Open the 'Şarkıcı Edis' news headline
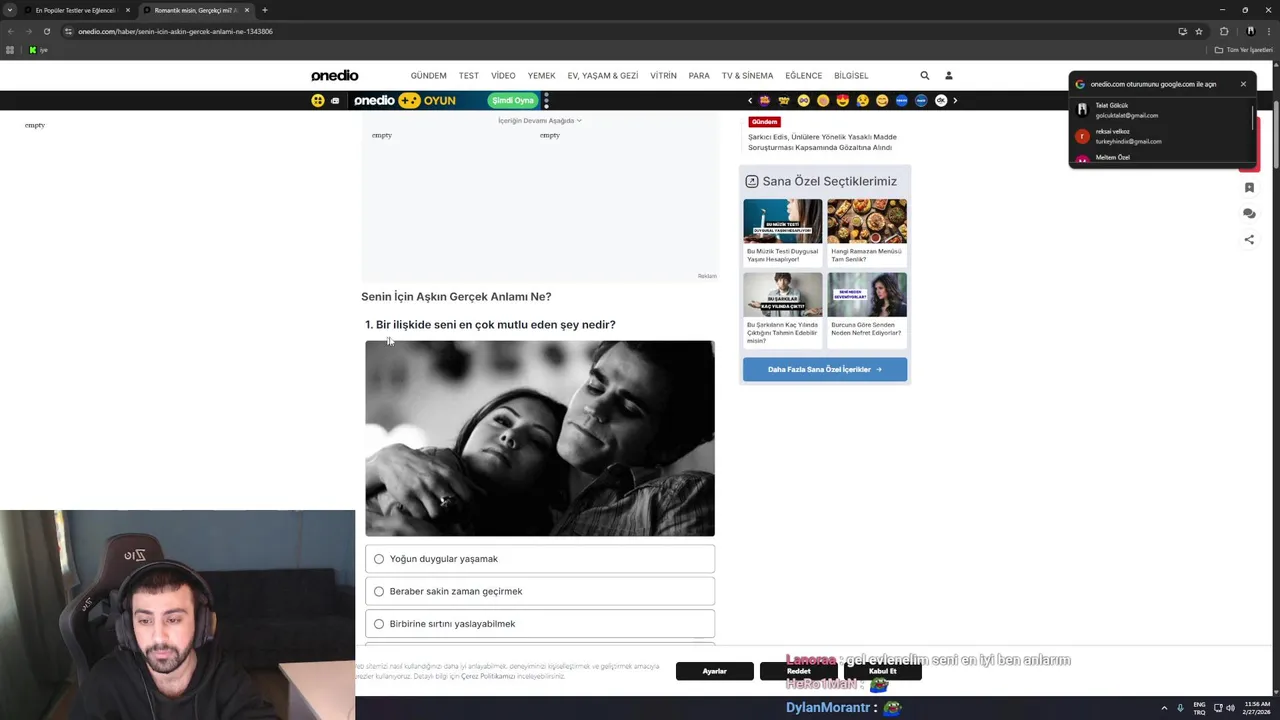Viewport: 1280px width, 720px height. click(x=822, y=142)
